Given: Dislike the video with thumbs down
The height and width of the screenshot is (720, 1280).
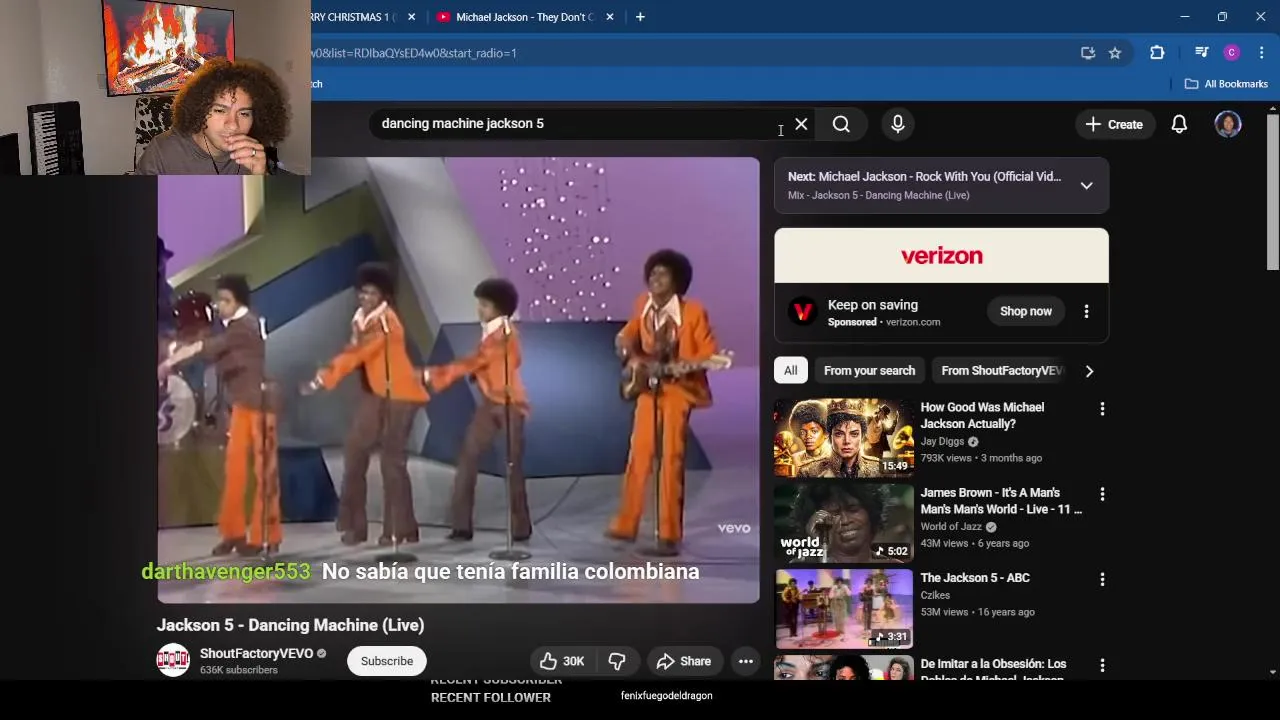Looking at the screenshot, I should coord(617,661).
